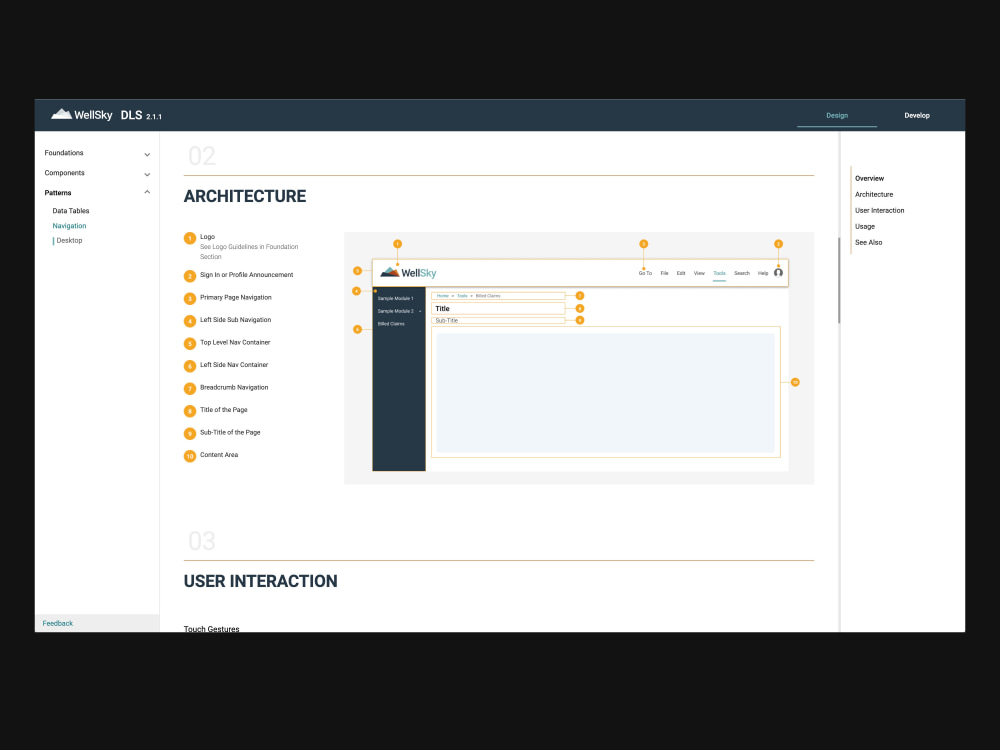Click the Architecture diagram image
Screen dimensions: 1000x750
(x=579, y=358)
